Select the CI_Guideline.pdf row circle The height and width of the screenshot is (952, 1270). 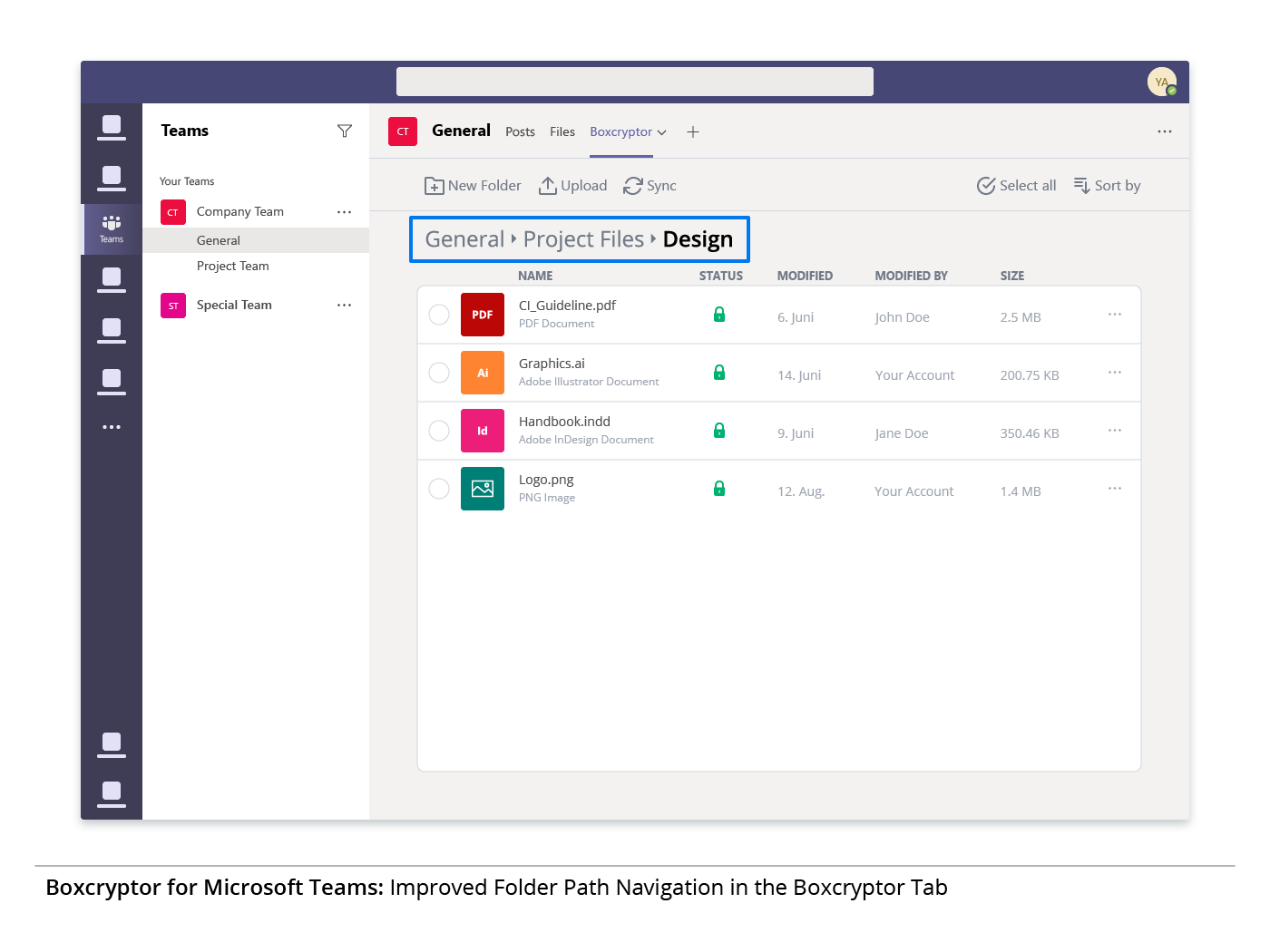pyautogui.click(x=439, y=315)
